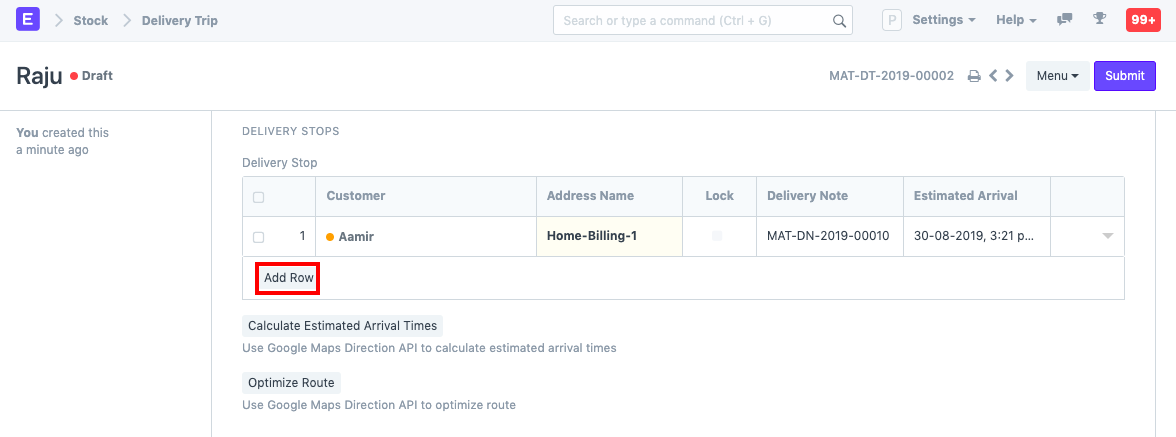
Task: Expand row options arrow for Aamir row
Action: click(x=1107, y=237)
